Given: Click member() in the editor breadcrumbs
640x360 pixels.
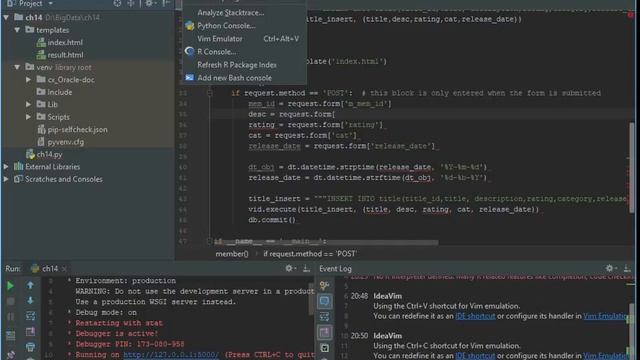Looking at the screenshot, I should (x=231, y=254).
